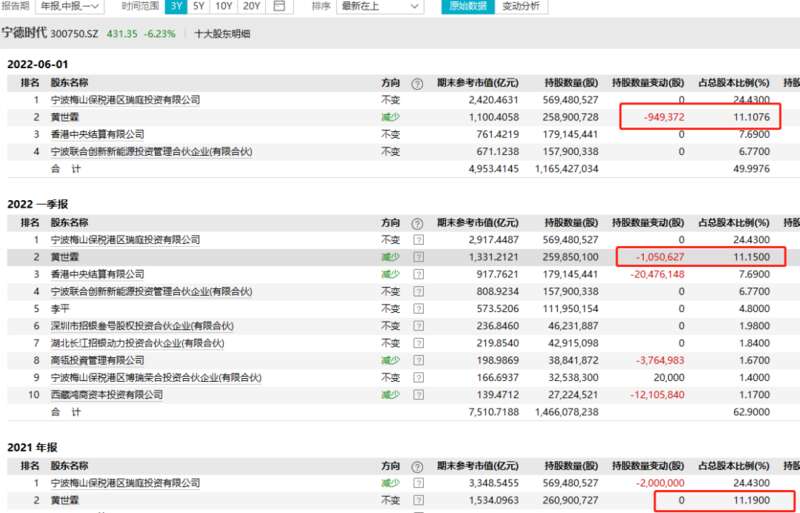Select the 10Y time range
This screenshot has height=513, width=800.
223,6
